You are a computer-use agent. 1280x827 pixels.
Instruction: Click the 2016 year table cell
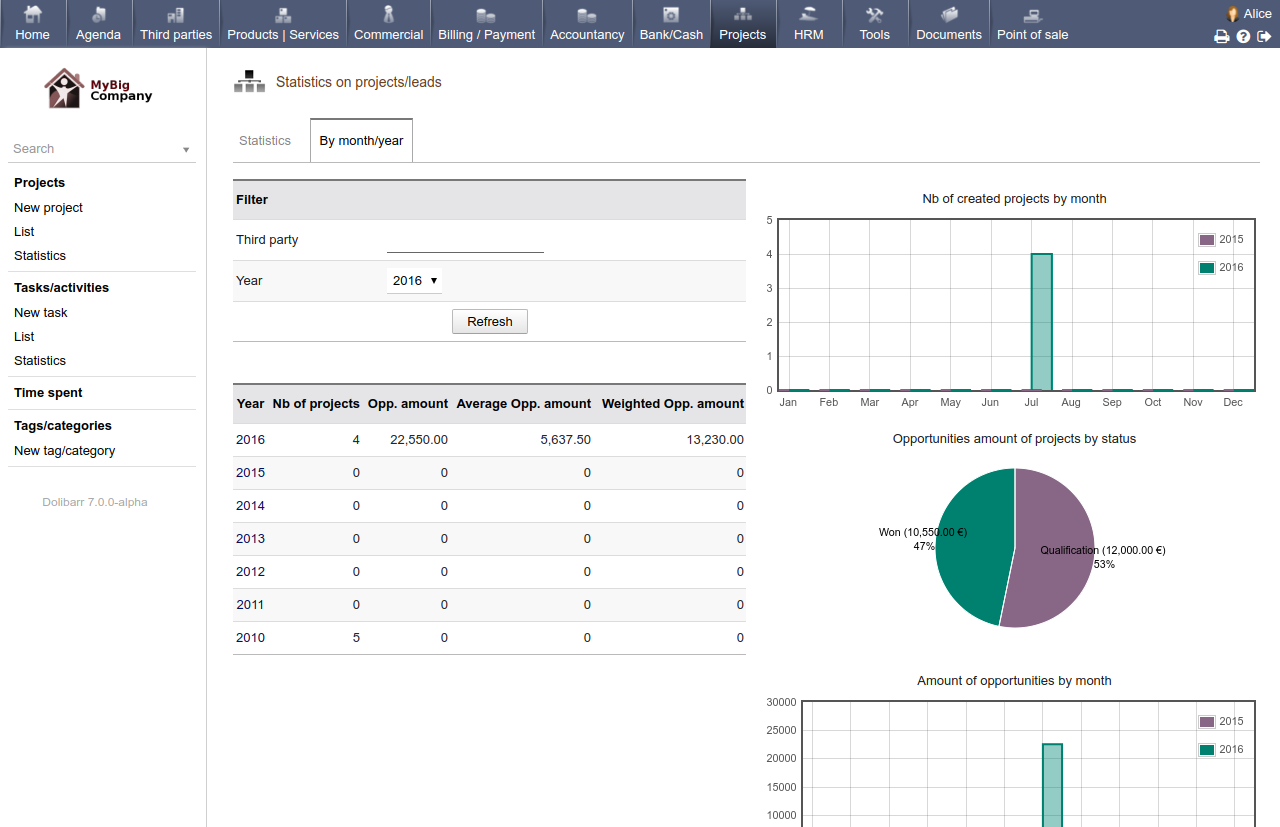[x=250, y=440]
